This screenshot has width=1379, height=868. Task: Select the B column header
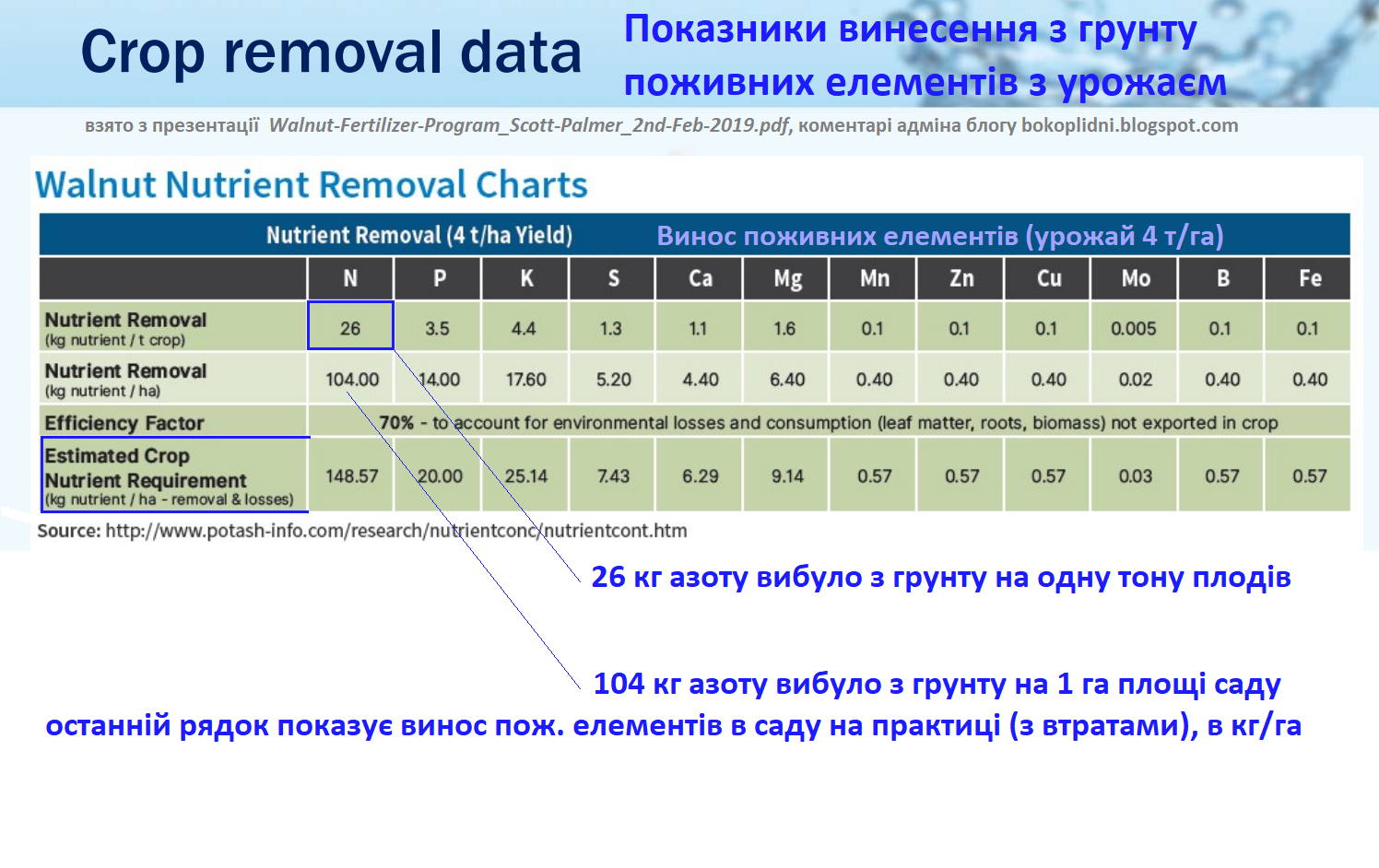[1222, 278]
